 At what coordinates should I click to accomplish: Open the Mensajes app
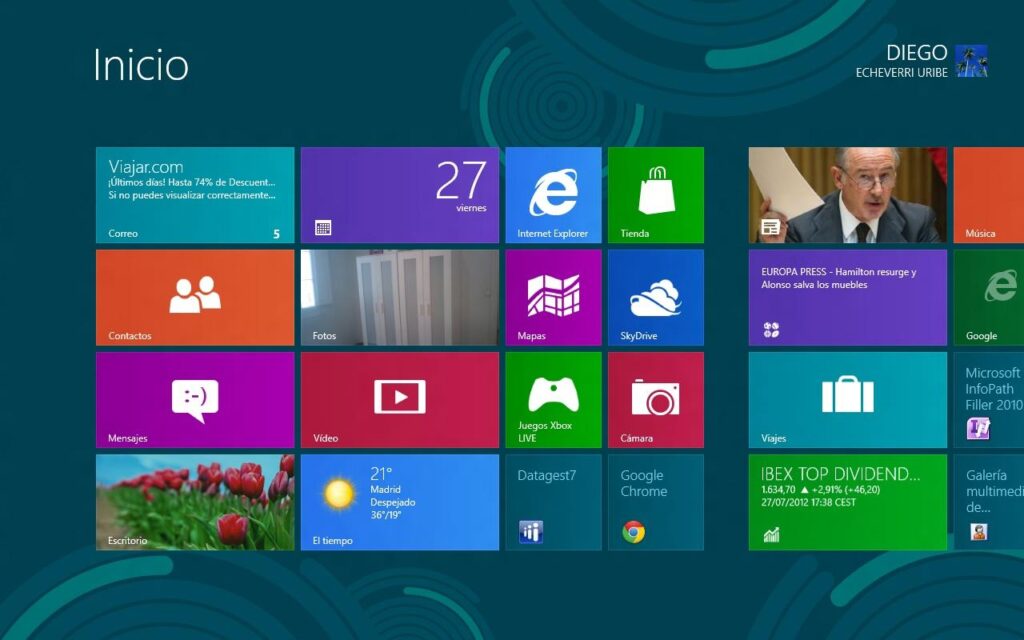tap(193, 399)
